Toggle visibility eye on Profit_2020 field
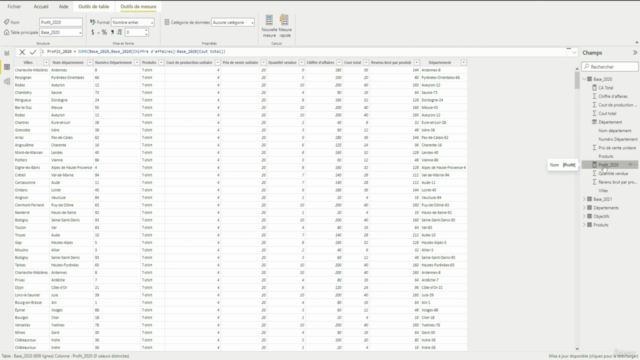 coord(630,165)
